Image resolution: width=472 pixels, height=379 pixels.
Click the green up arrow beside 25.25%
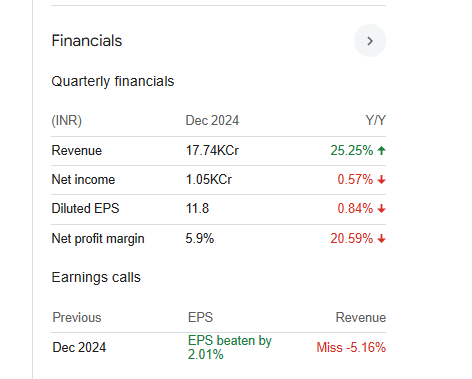[x=382, y=151]
